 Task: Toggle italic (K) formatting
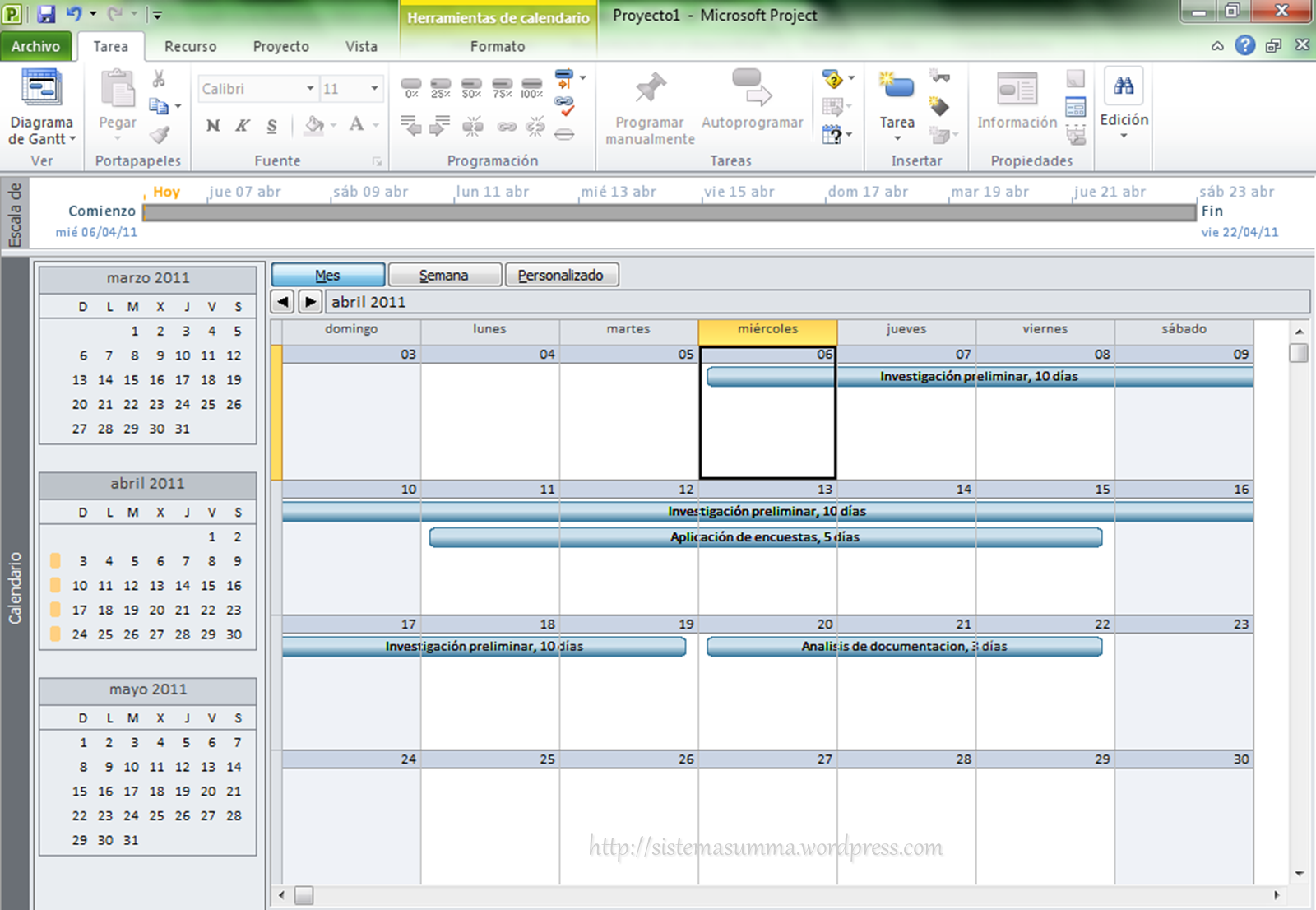tap(243, 126)
